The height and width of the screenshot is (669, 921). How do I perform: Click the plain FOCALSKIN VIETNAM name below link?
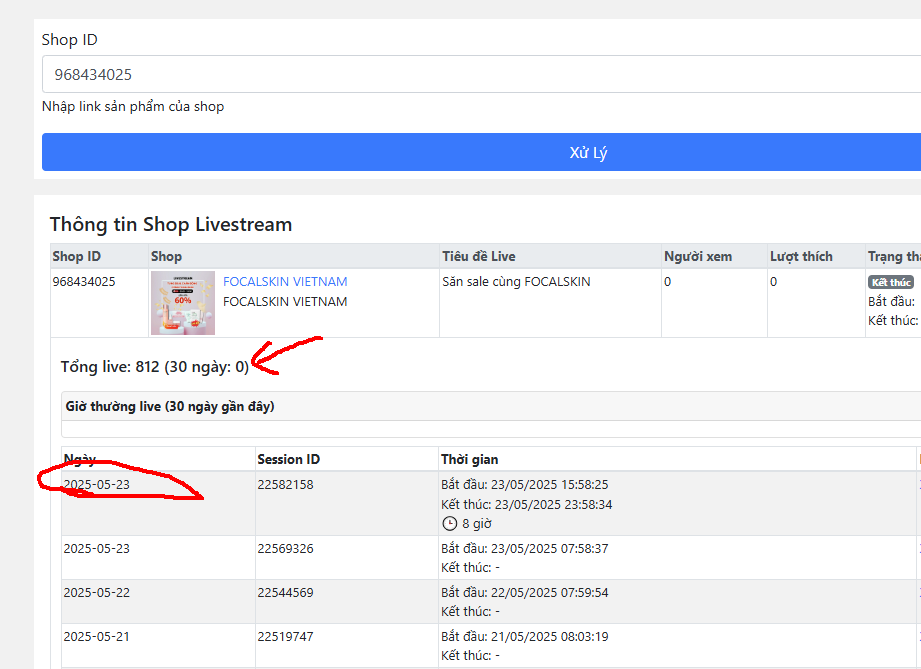[x=285, y=301]
